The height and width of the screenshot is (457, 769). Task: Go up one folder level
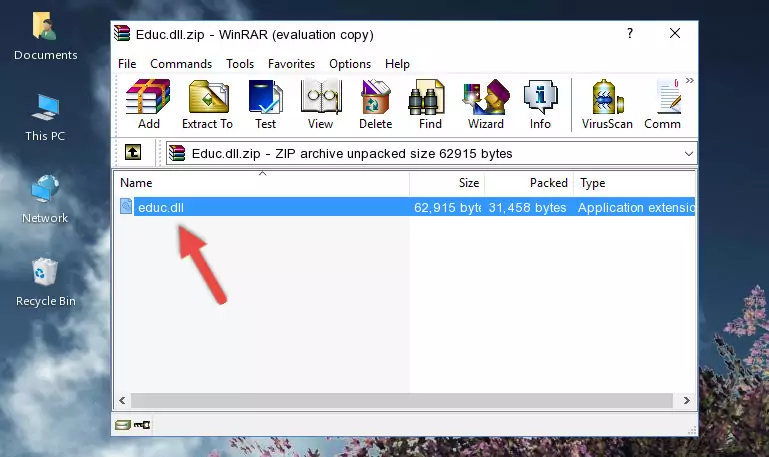[133, 152]
